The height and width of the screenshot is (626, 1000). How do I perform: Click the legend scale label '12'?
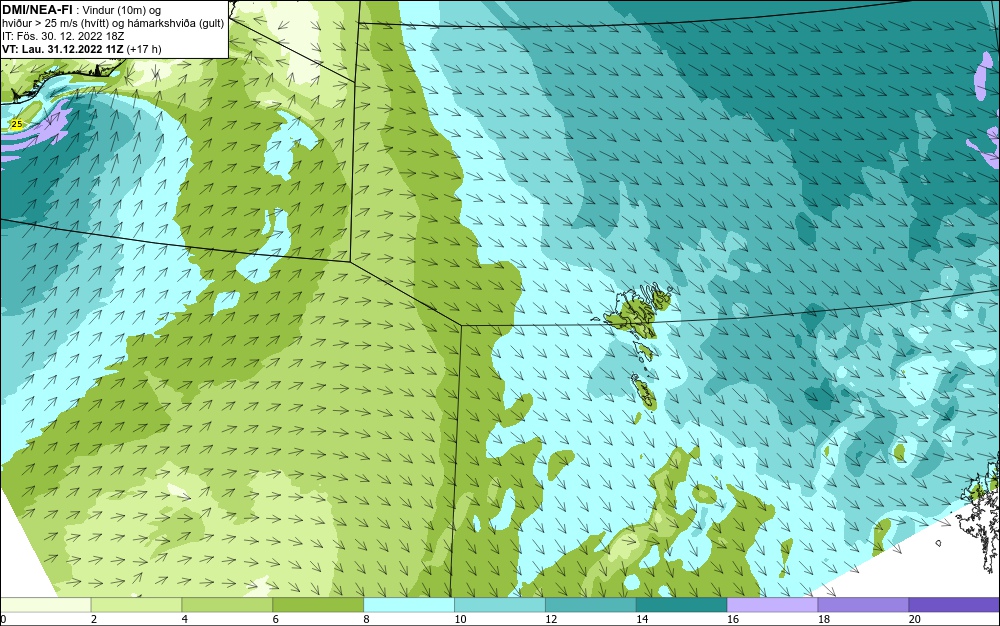(551, 619)
